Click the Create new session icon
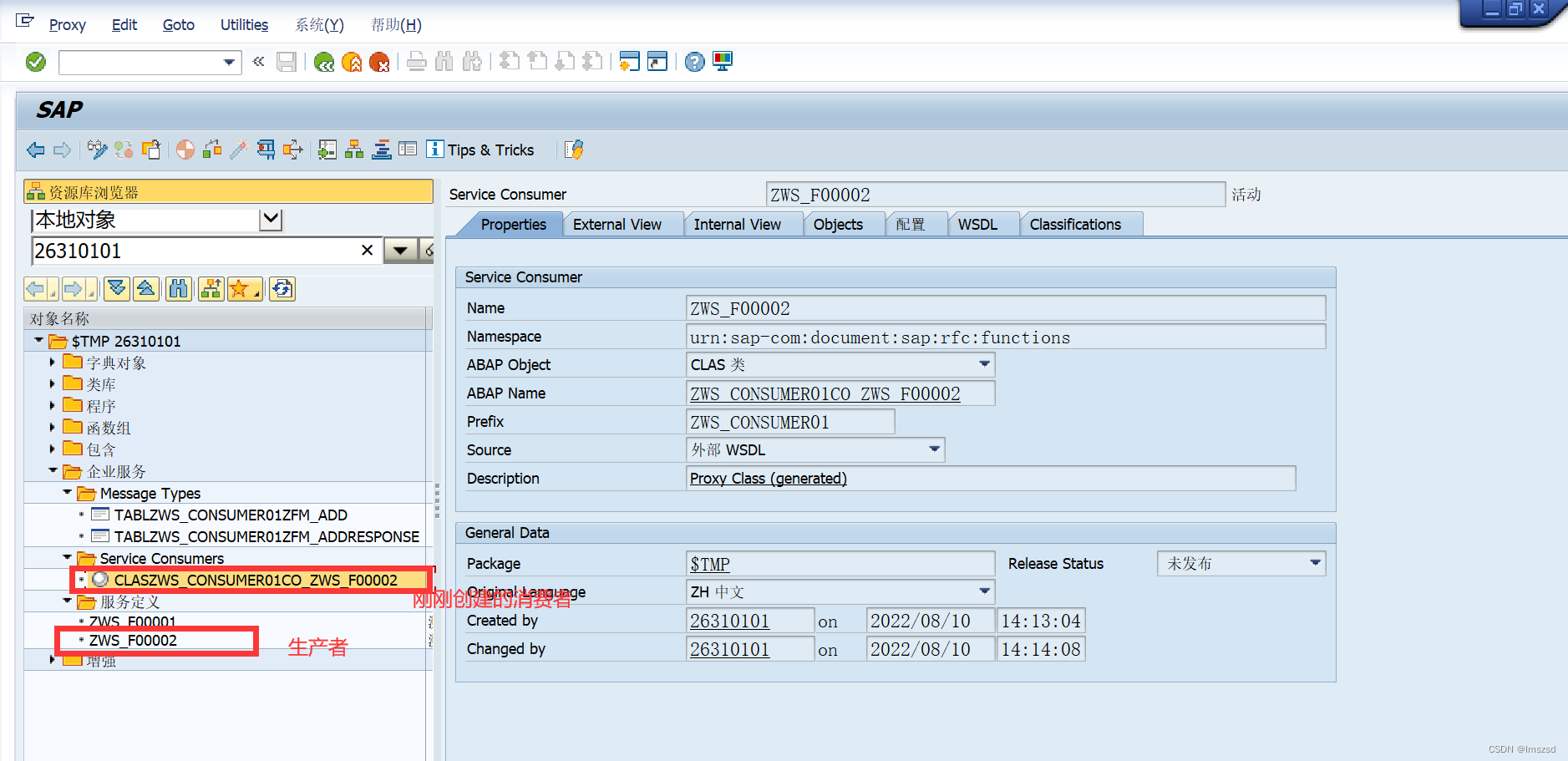 pos(630,62)
